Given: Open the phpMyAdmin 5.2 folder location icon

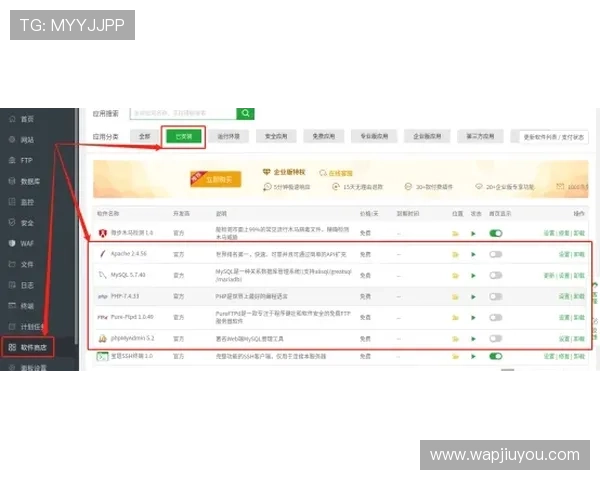Looking at the screenshot, I should [x=455, y=339].
